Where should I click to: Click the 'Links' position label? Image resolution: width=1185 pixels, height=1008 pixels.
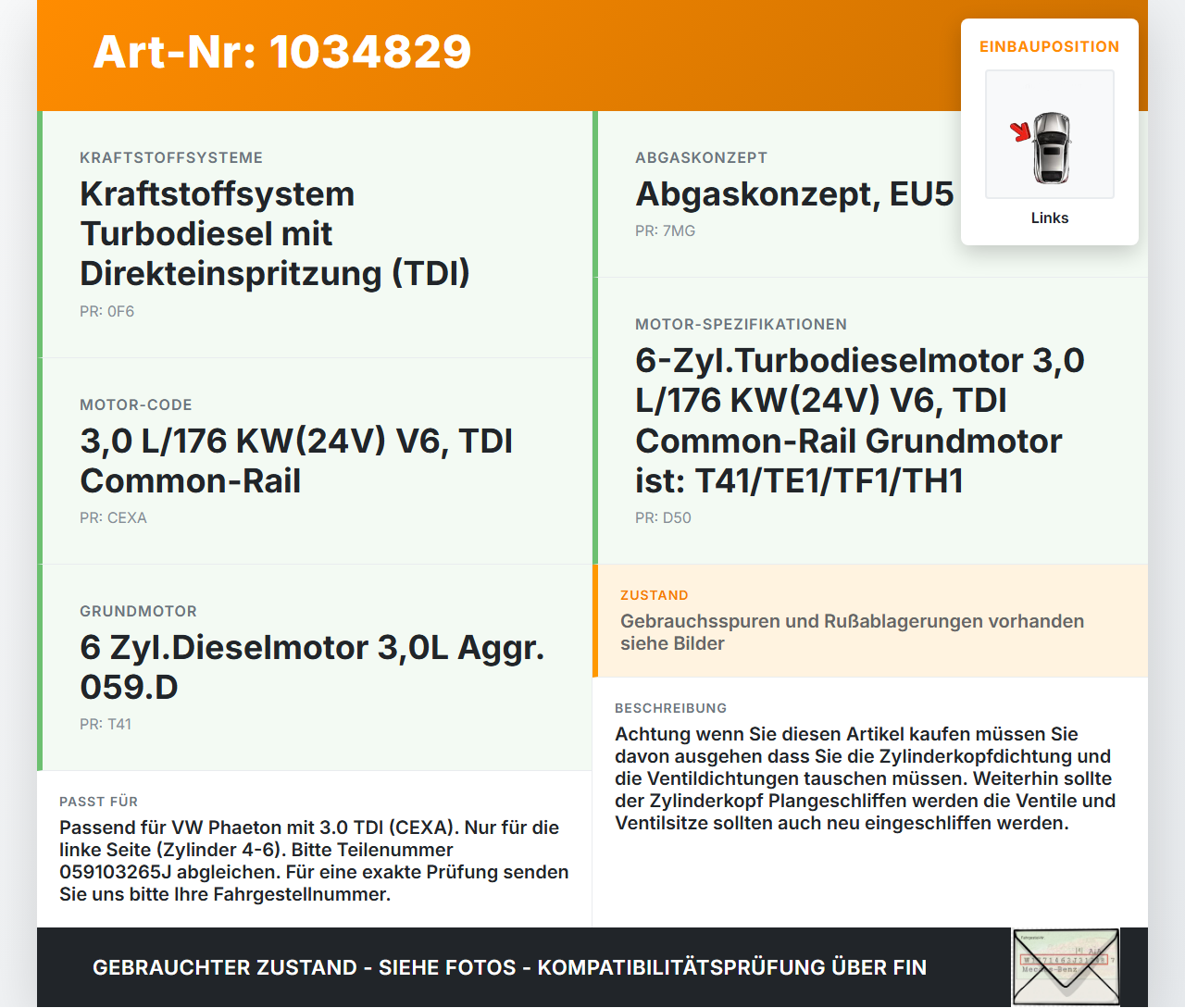pos(1050,218)
